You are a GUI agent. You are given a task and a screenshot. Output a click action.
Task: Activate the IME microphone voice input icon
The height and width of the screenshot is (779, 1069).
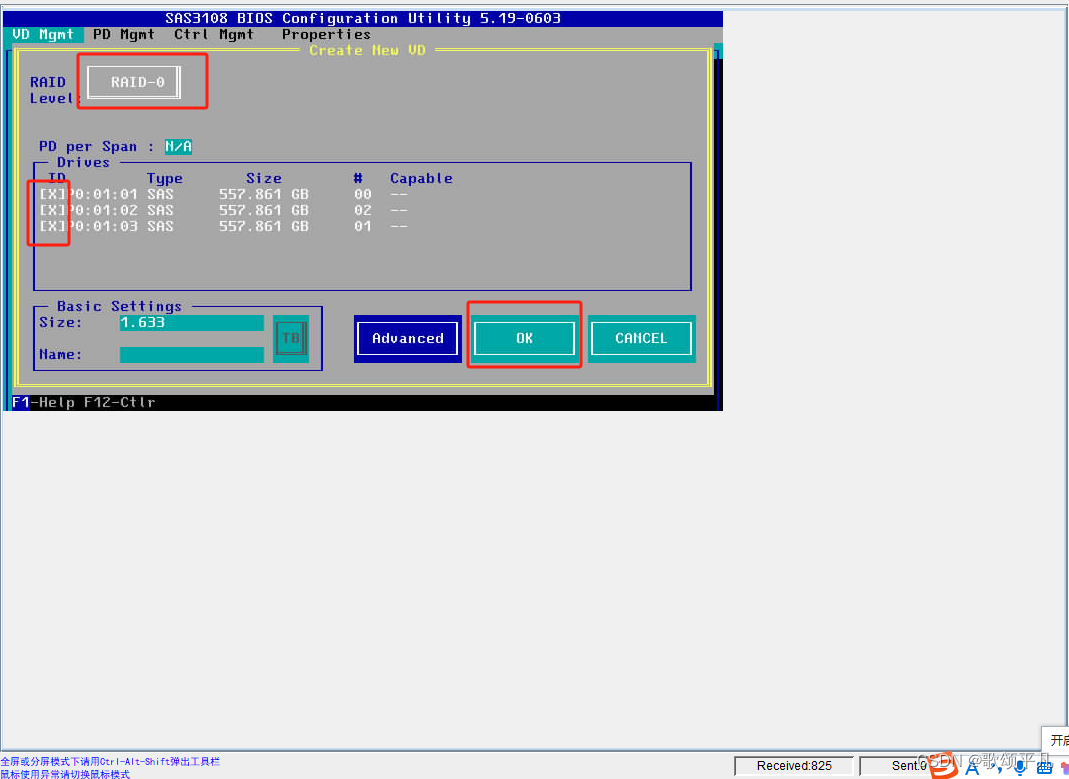coord(1019,768)
